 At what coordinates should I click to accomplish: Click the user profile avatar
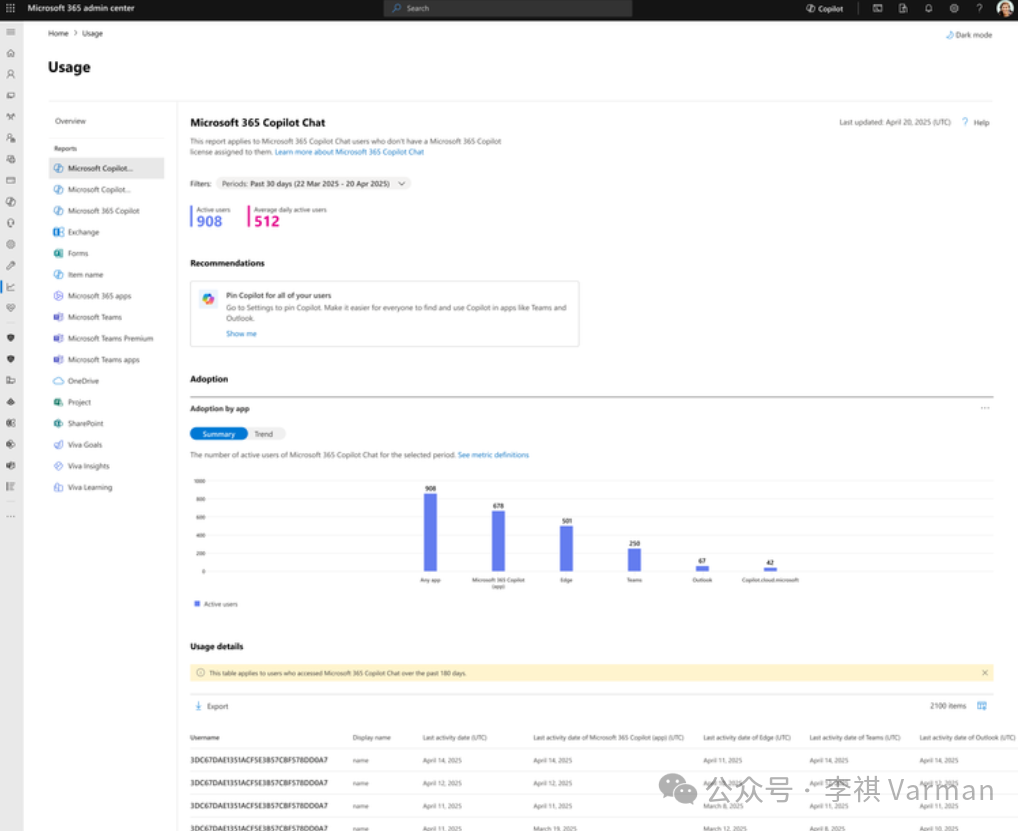click(x=1005, y=9)
